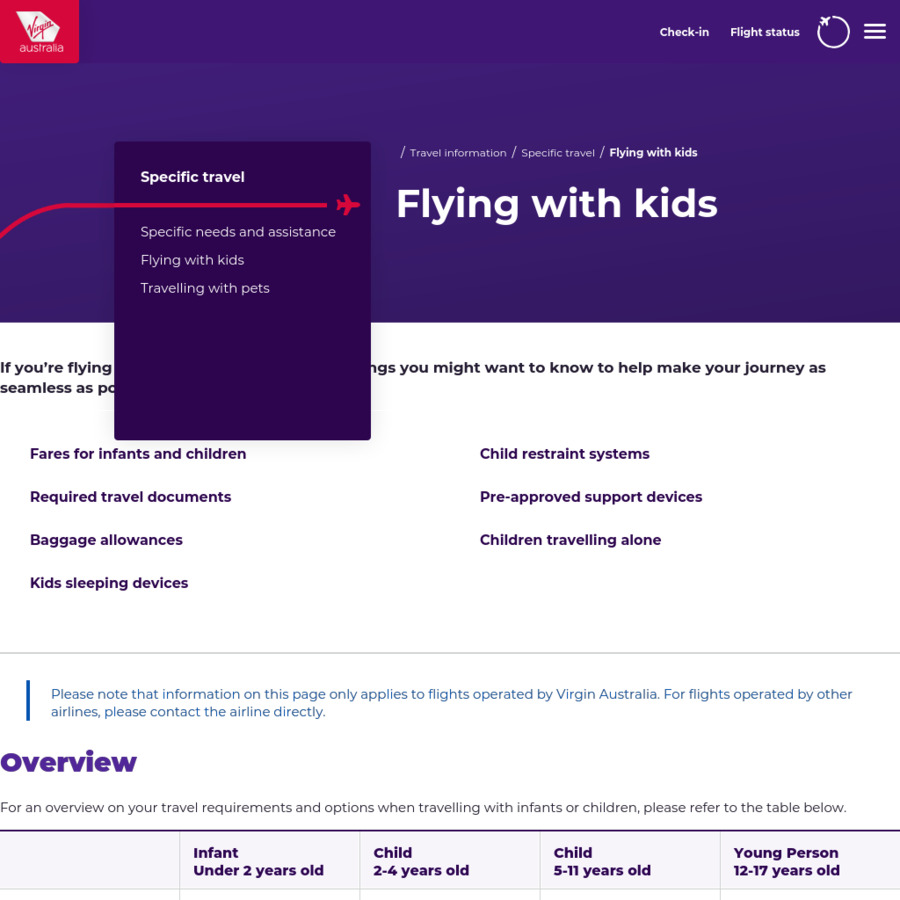
Task: Open Child restraint systems link
Action: coord(564,454)
